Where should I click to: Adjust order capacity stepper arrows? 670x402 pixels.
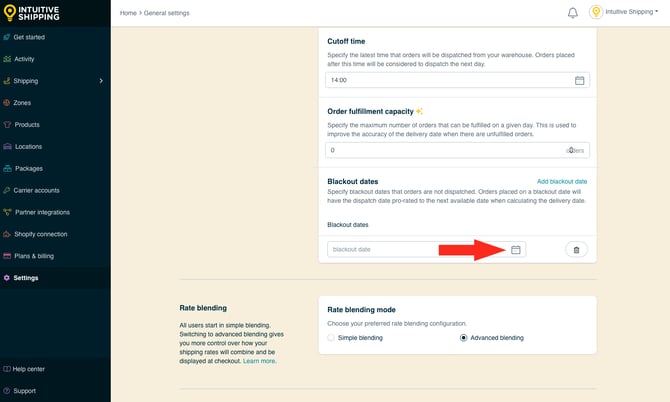pos(571,150)
